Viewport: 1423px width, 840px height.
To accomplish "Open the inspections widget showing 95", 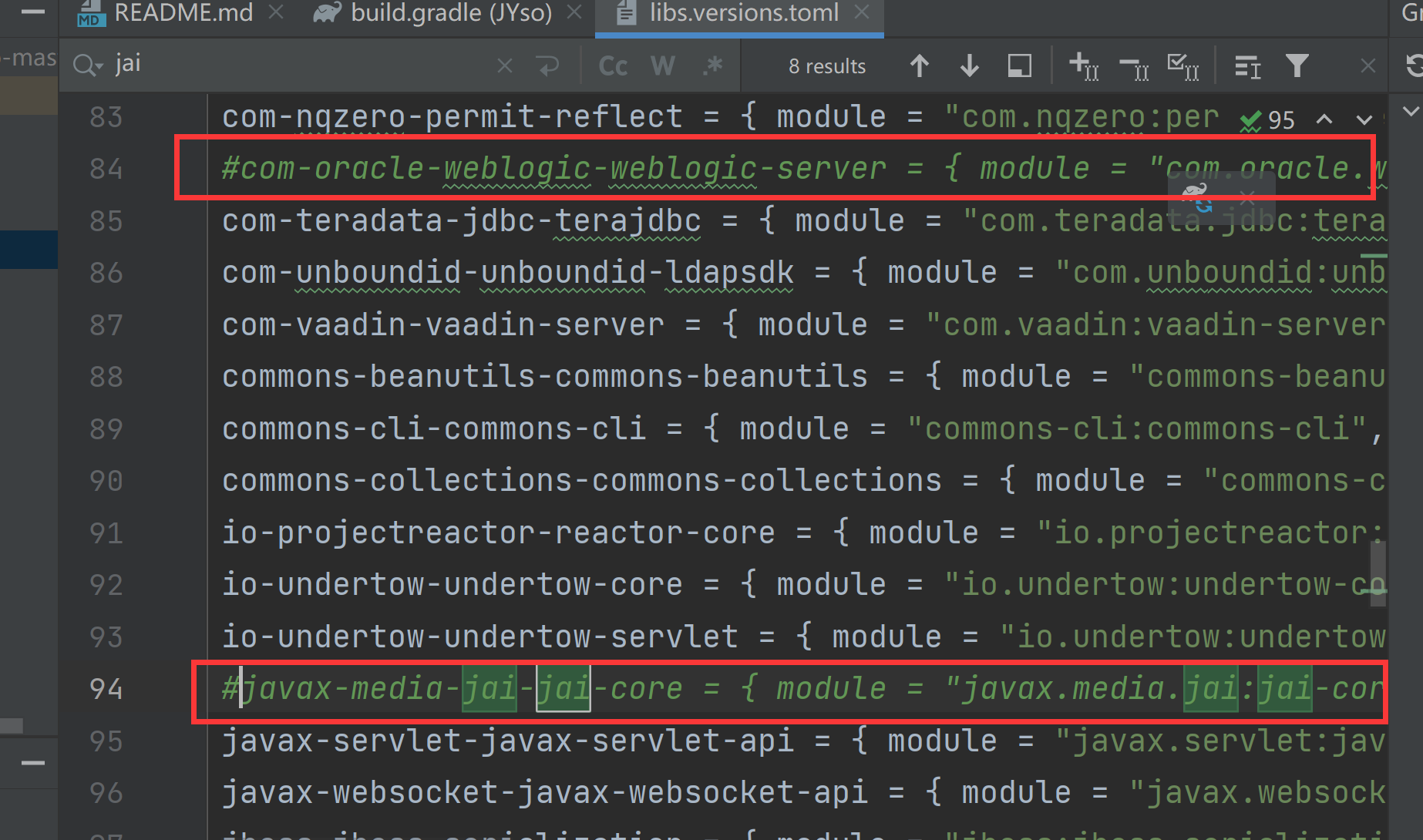I will [x=1267, y=119].
